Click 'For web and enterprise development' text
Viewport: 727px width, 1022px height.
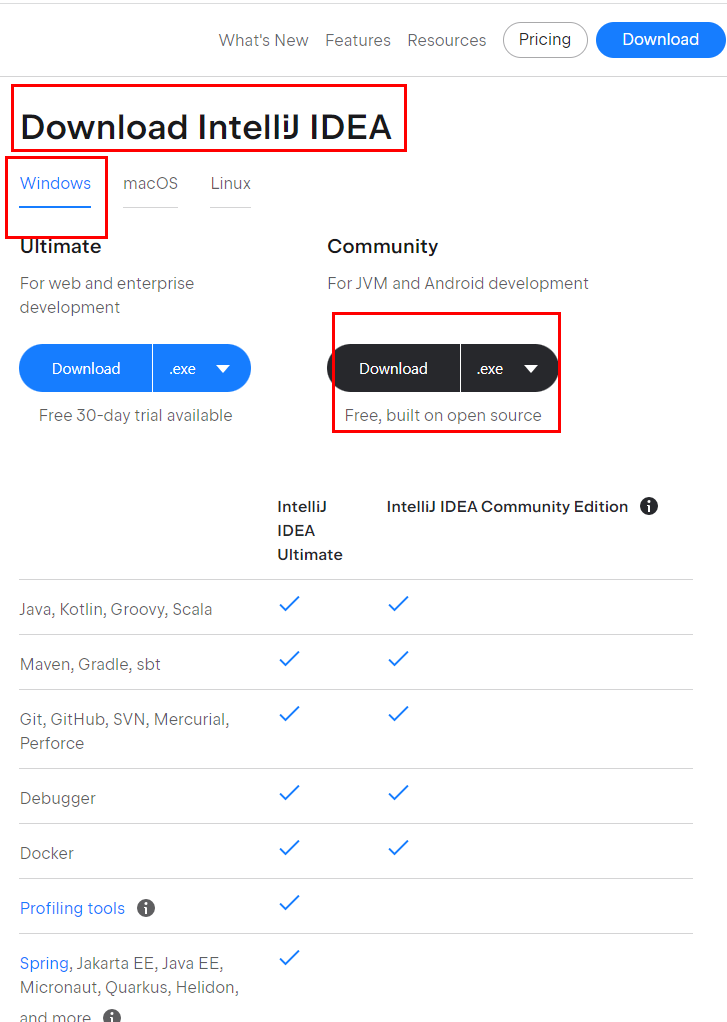[x=107, y=295]
